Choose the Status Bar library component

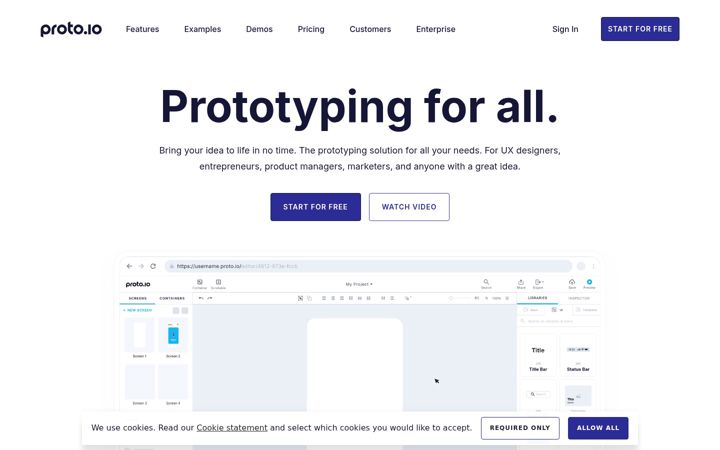coord(578,354)
